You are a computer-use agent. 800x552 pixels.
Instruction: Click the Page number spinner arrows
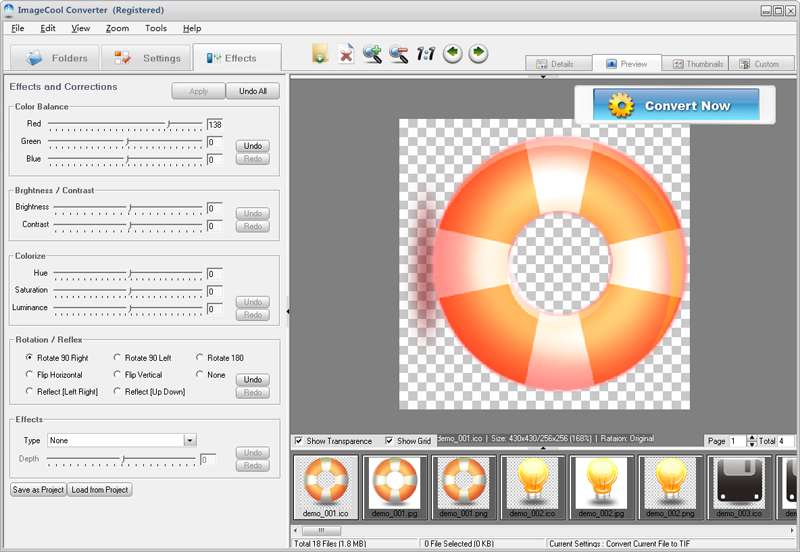pos(753,441)
